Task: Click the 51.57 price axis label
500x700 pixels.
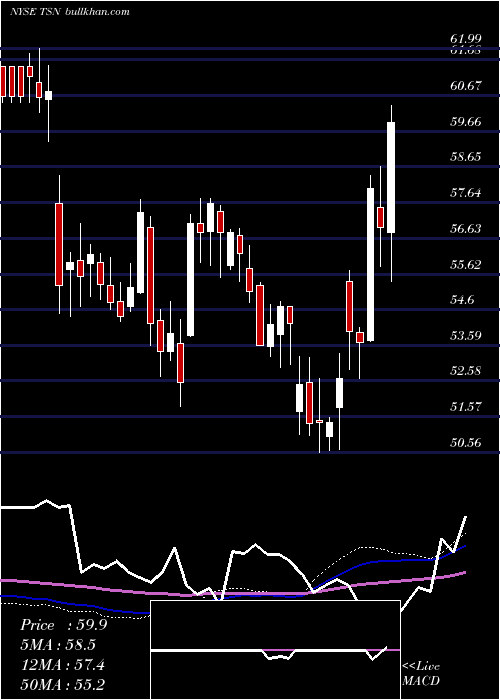Action: [x=465, y=407]
